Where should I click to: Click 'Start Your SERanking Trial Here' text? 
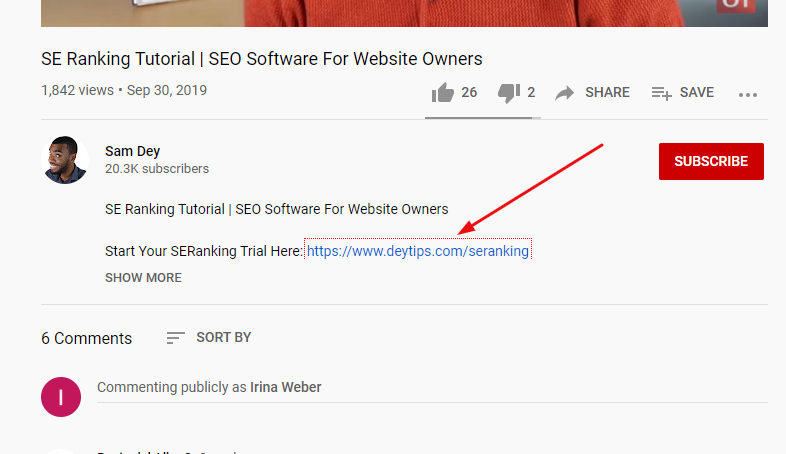click(x=204, y=251)
